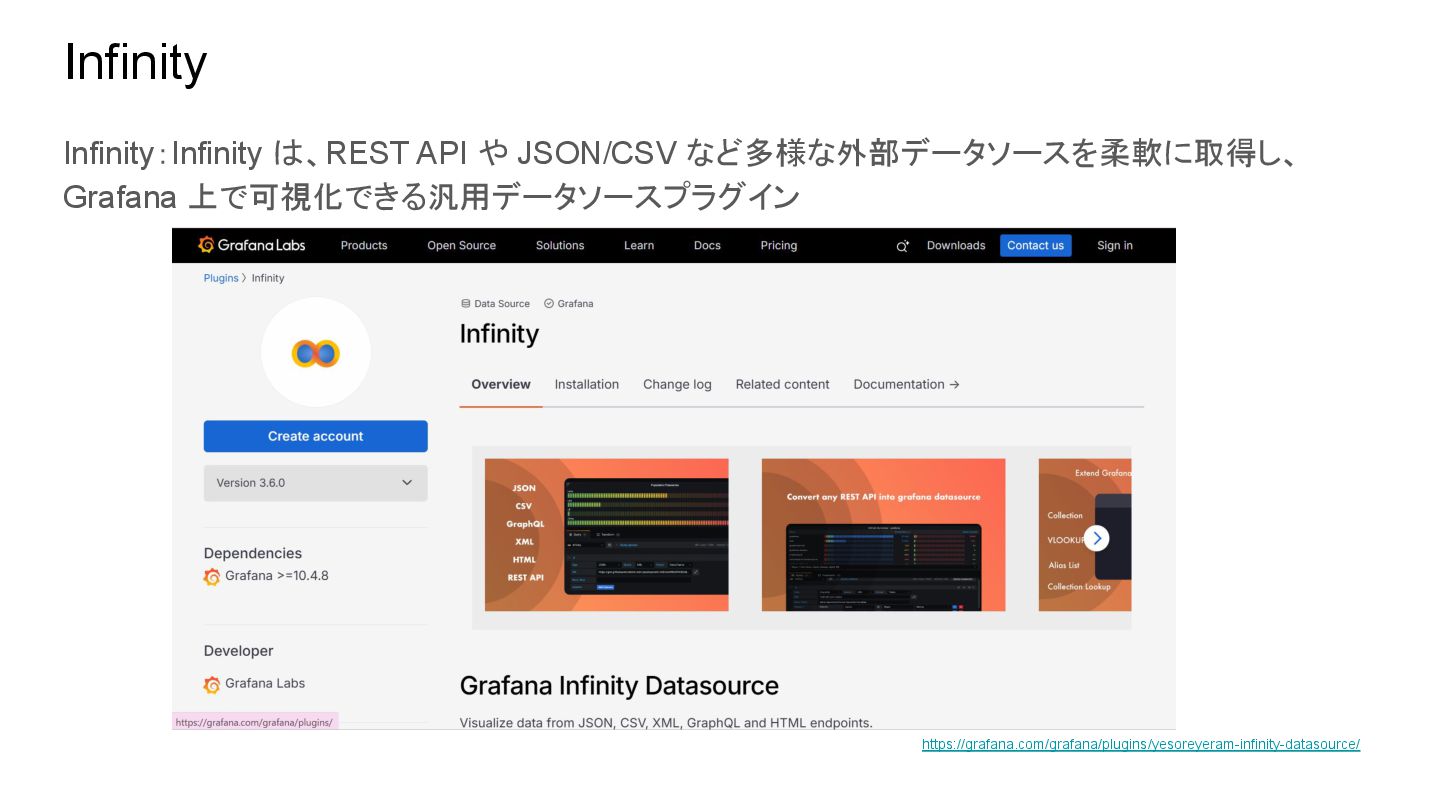Click the Grafana Labs icon under Developer
Viewport: 1440px width, 810px height.
click(212, 685)
